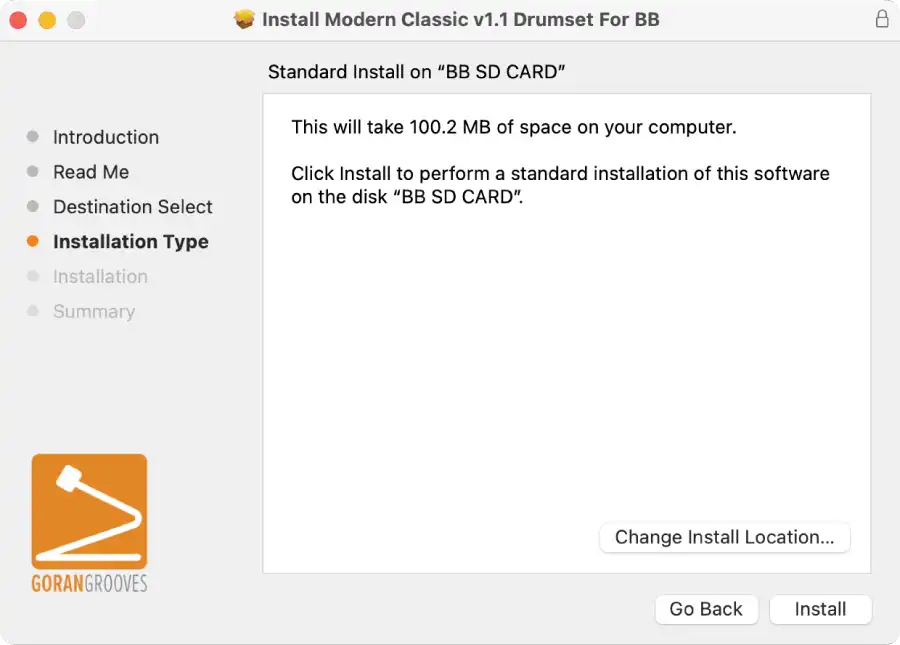Click the dimmed Installation step bullet
This screenshot has height=645, width=900.
[x=33, y=276]
